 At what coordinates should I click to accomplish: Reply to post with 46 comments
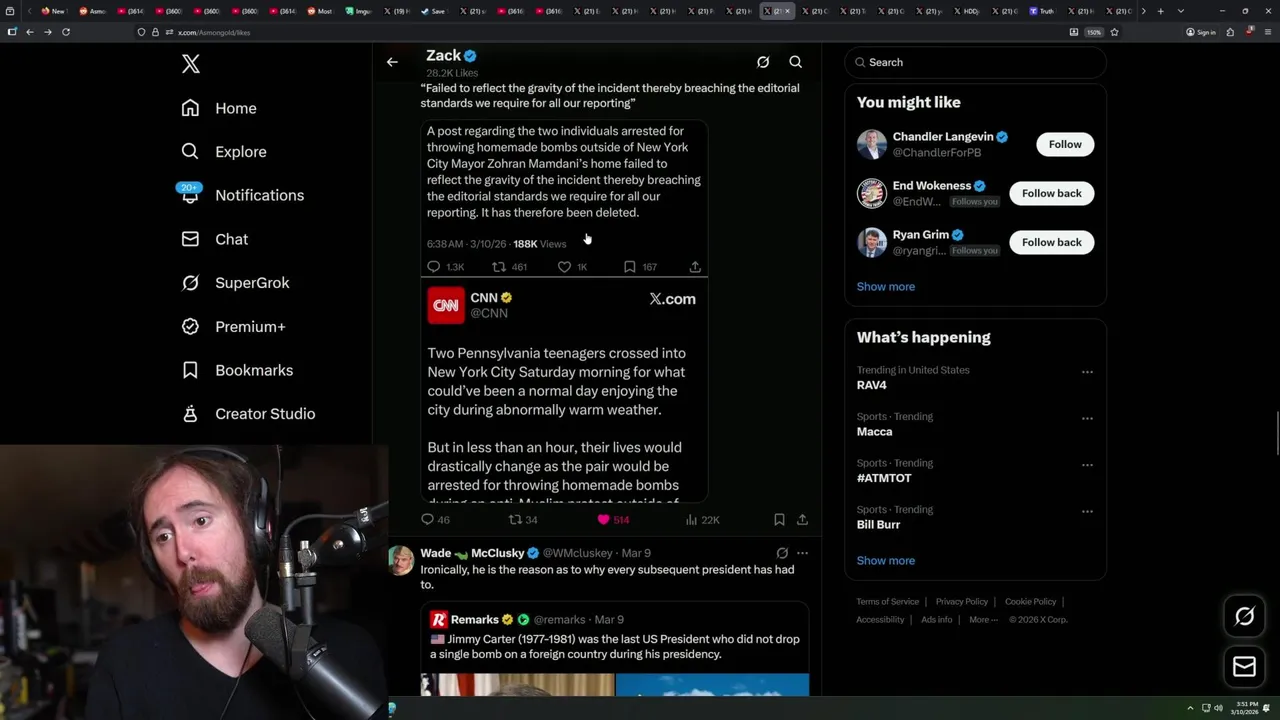435,519
